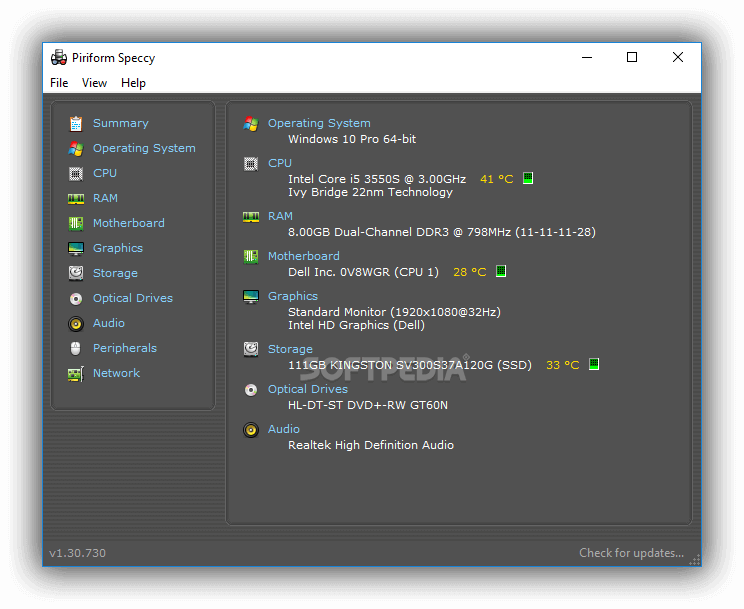Click the Audio speaker icon in summary panel
The image size is (744, 609).
(251, 430)
